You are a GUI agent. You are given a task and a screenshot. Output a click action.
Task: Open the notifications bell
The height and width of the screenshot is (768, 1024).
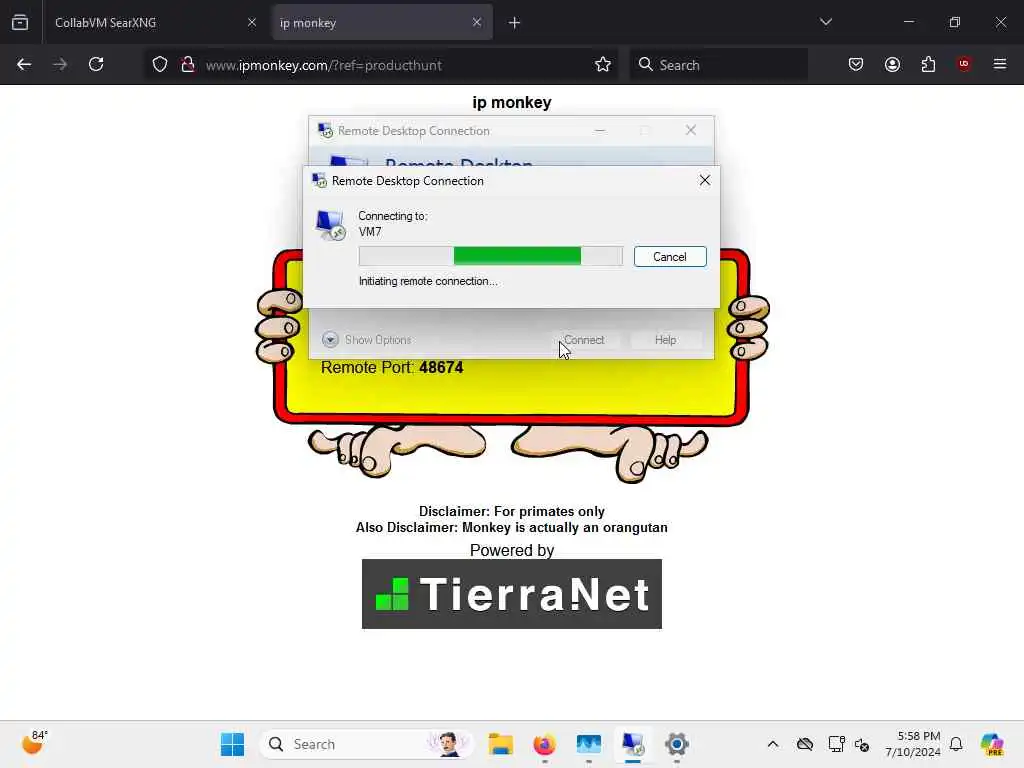956,744
